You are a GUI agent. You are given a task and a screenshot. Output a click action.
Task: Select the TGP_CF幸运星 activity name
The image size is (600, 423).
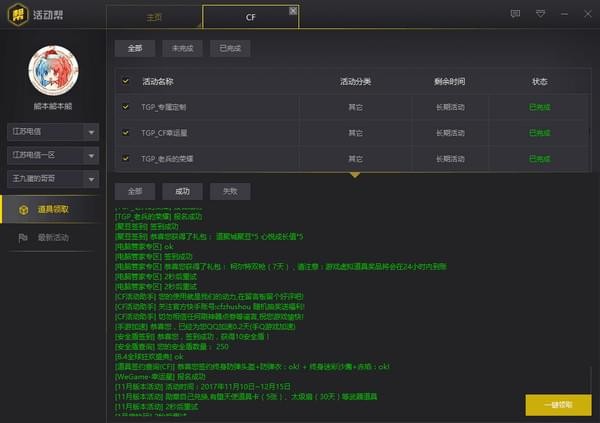point(164,133)
